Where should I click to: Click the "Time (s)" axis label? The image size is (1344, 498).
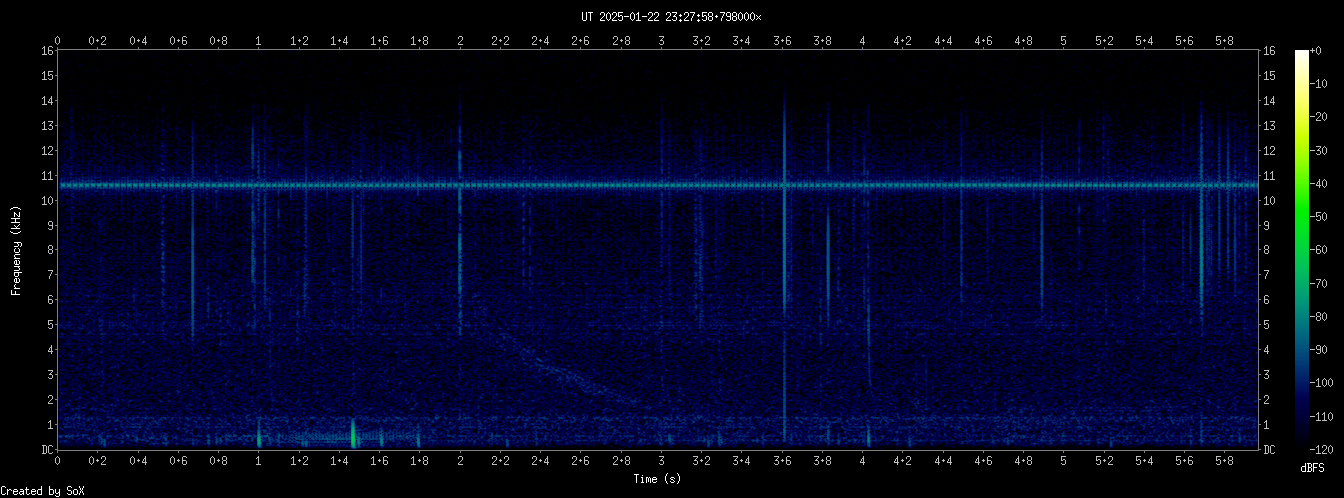point(659,479)
